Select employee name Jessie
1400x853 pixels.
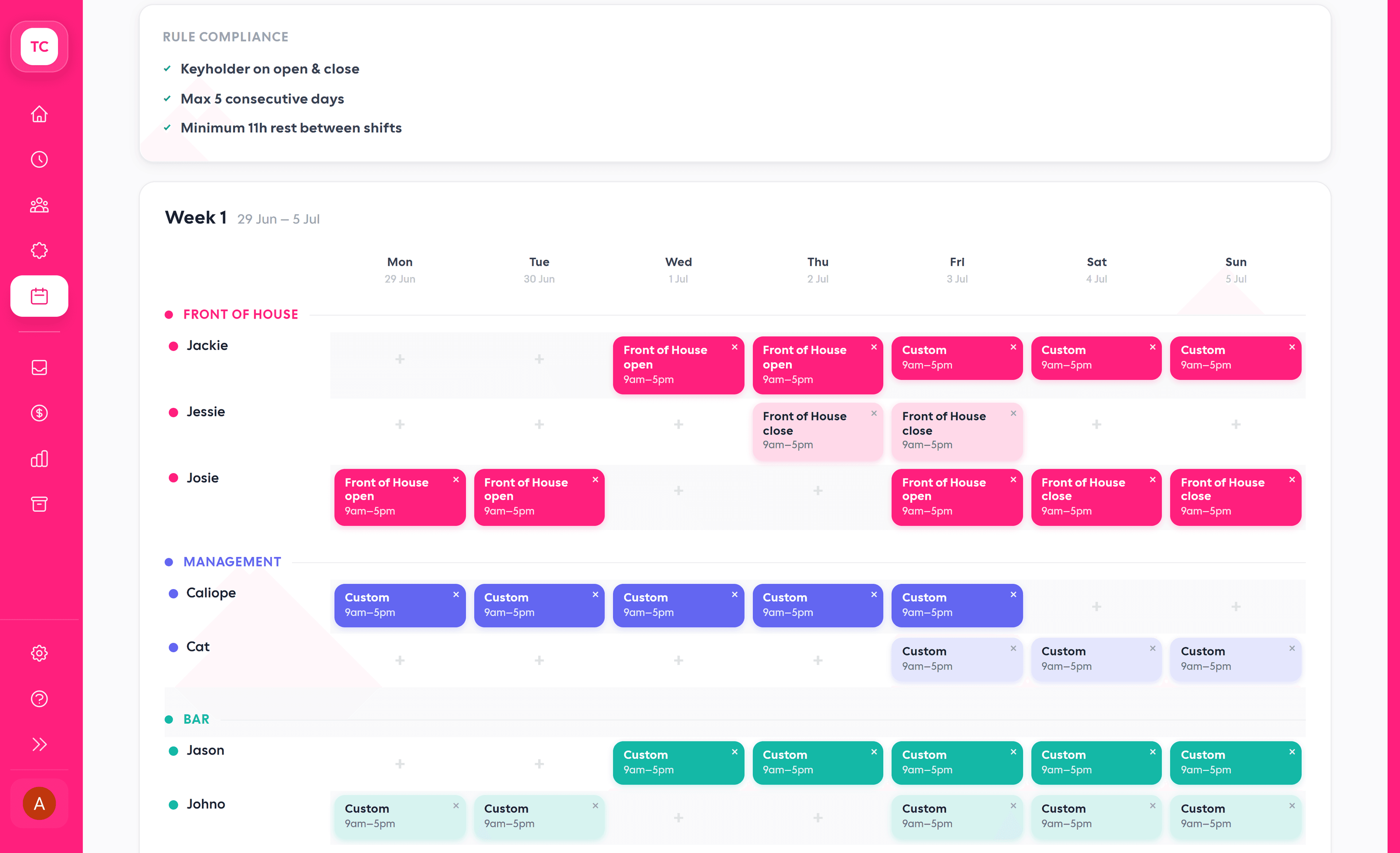coord(206,412)
